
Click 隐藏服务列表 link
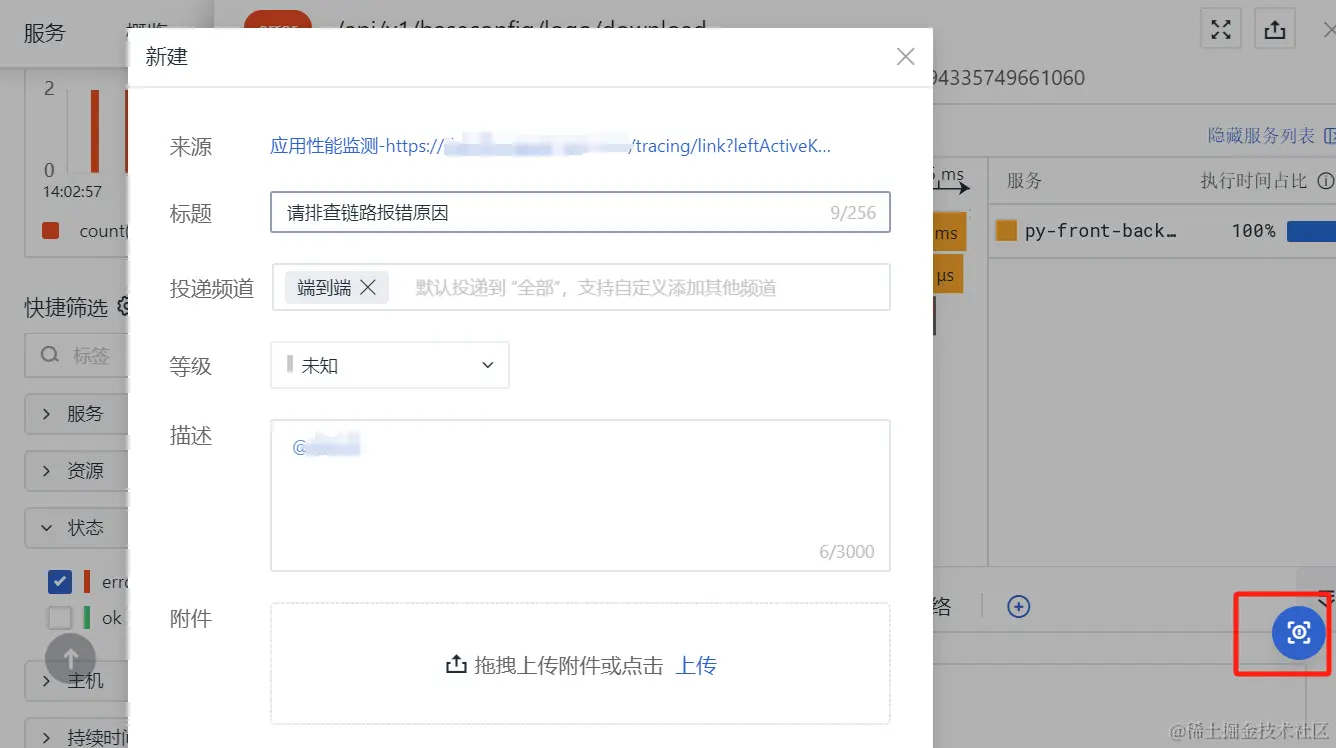point(1262,135)
